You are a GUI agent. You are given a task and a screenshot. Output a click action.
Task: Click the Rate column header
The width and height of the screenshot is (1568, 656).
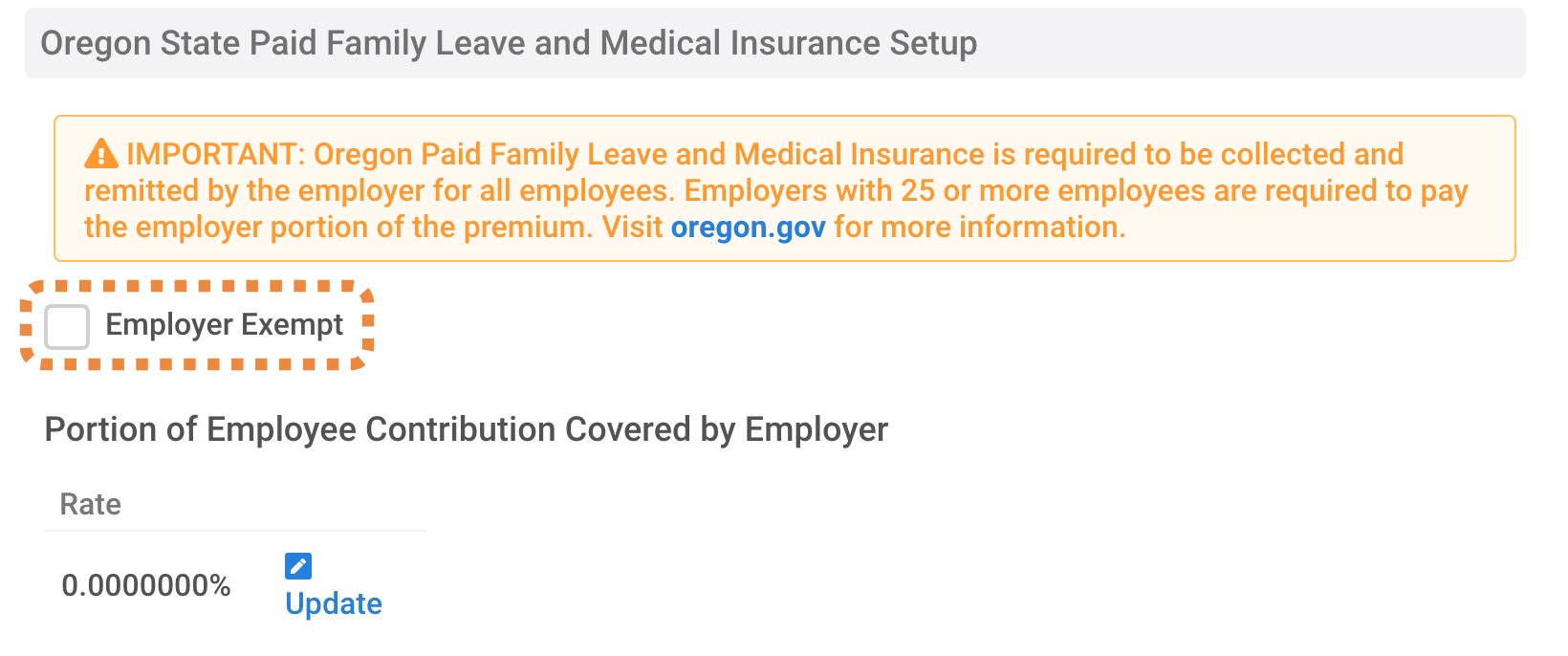pos(91,504)
